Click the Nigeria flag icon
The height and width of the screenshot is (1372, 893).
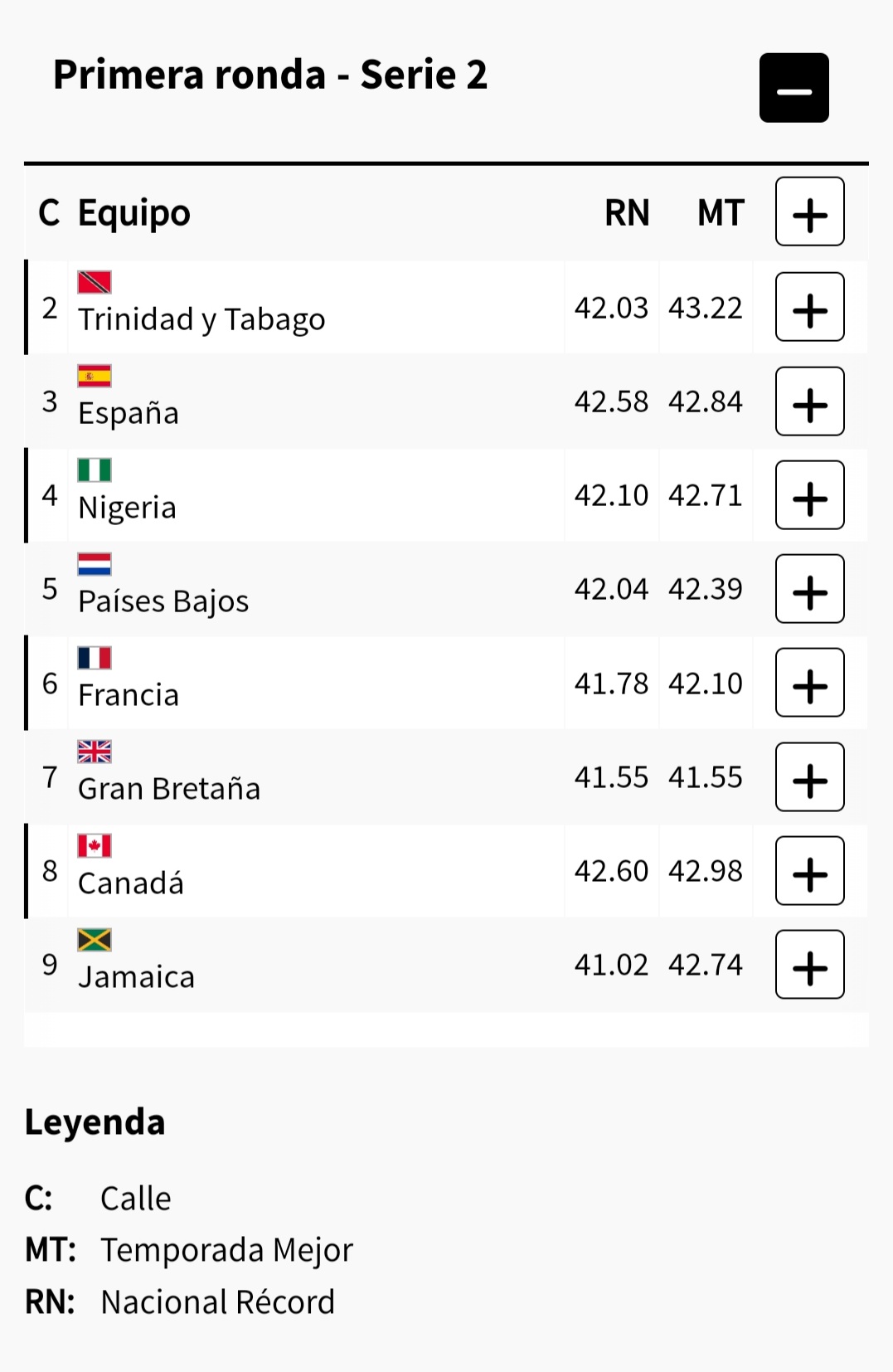click(x=95, y=470)
